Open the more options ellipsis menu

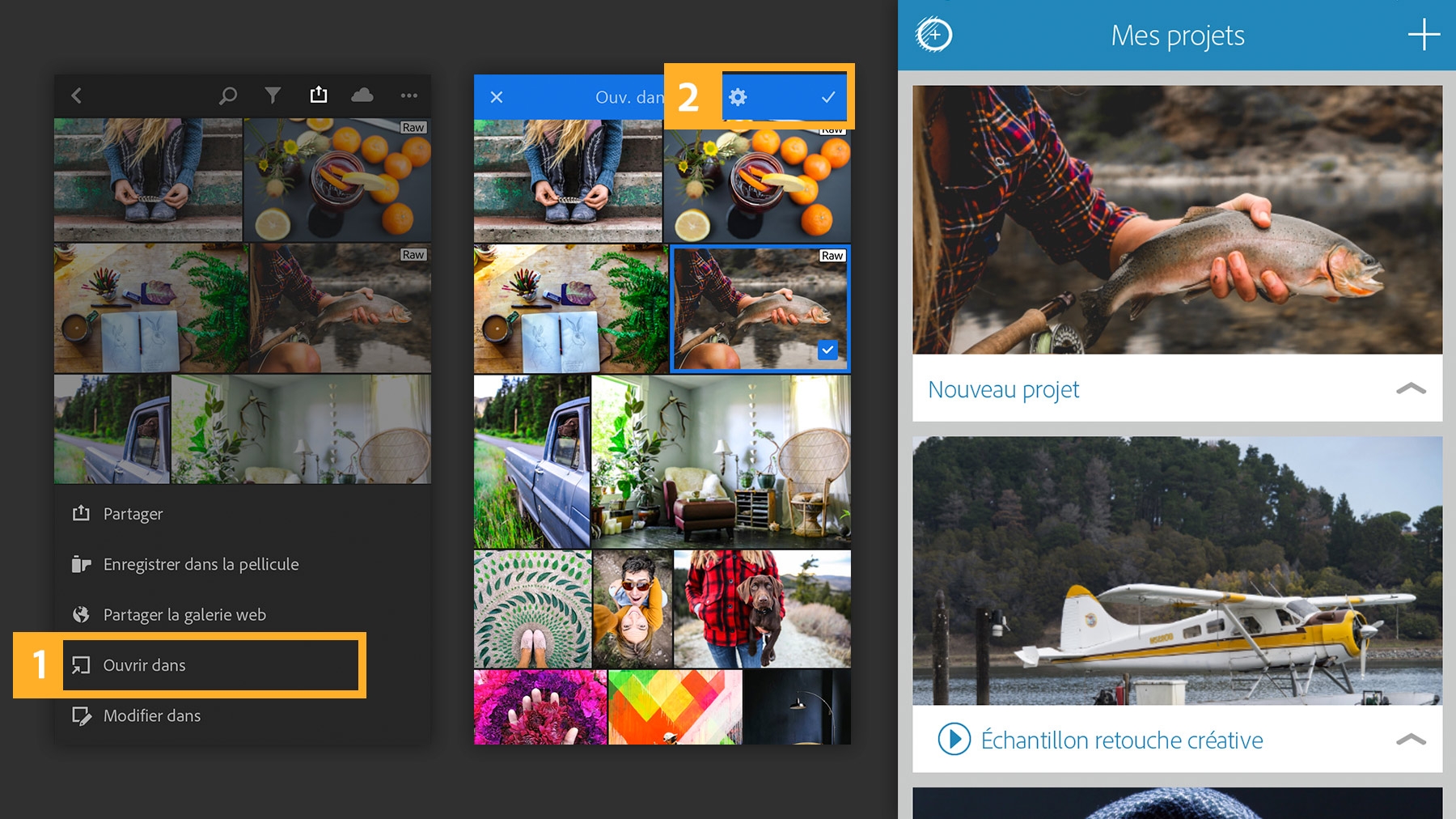pos(409,96)
